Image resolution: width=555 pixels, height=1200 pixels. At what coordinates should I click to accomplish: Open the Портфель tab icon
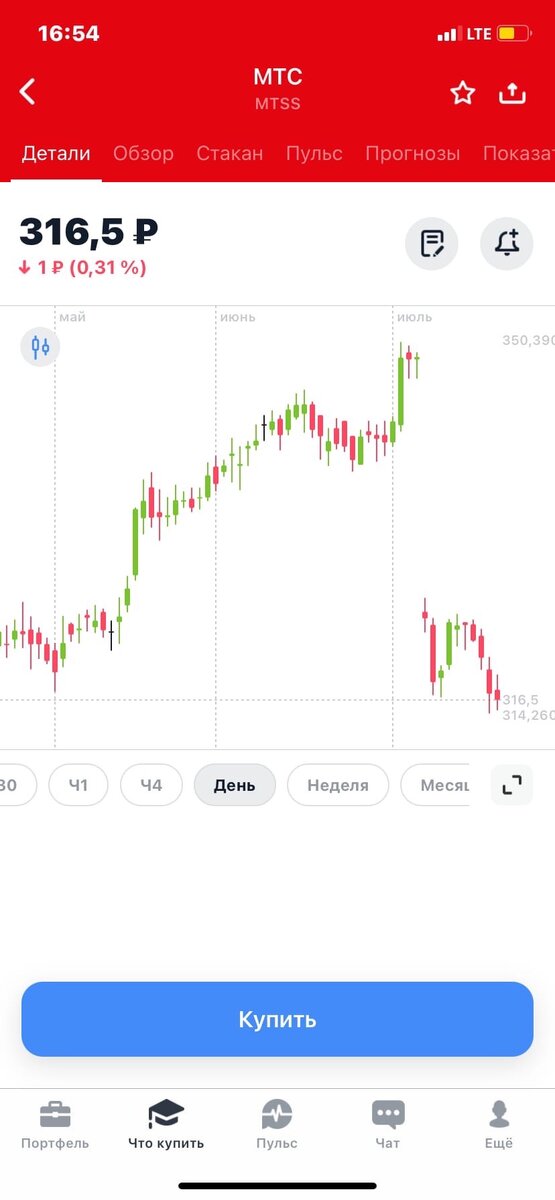(55, 1125)
